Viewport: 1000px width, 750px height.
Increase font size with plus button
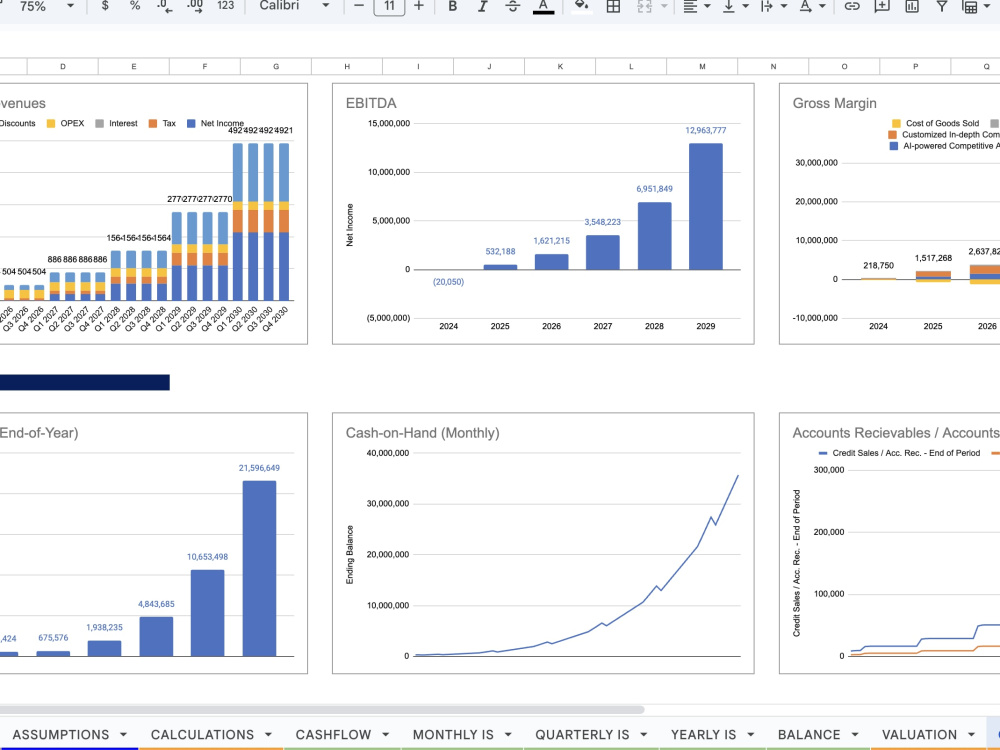[x=418, y=6]
